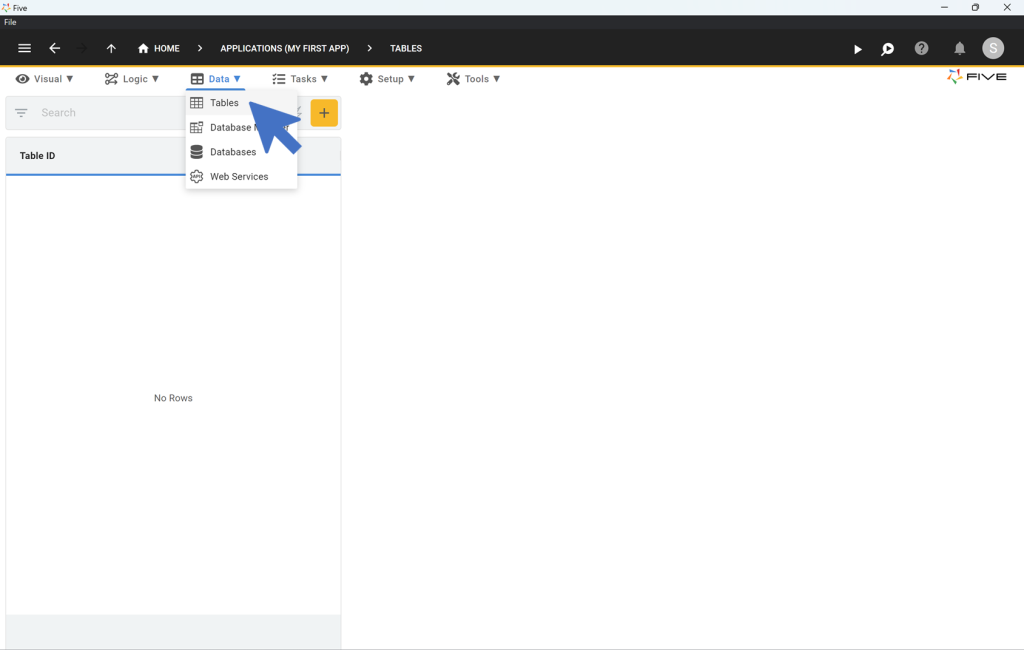
Task: Open the user account avatar menu
Action: coord(993,48)
